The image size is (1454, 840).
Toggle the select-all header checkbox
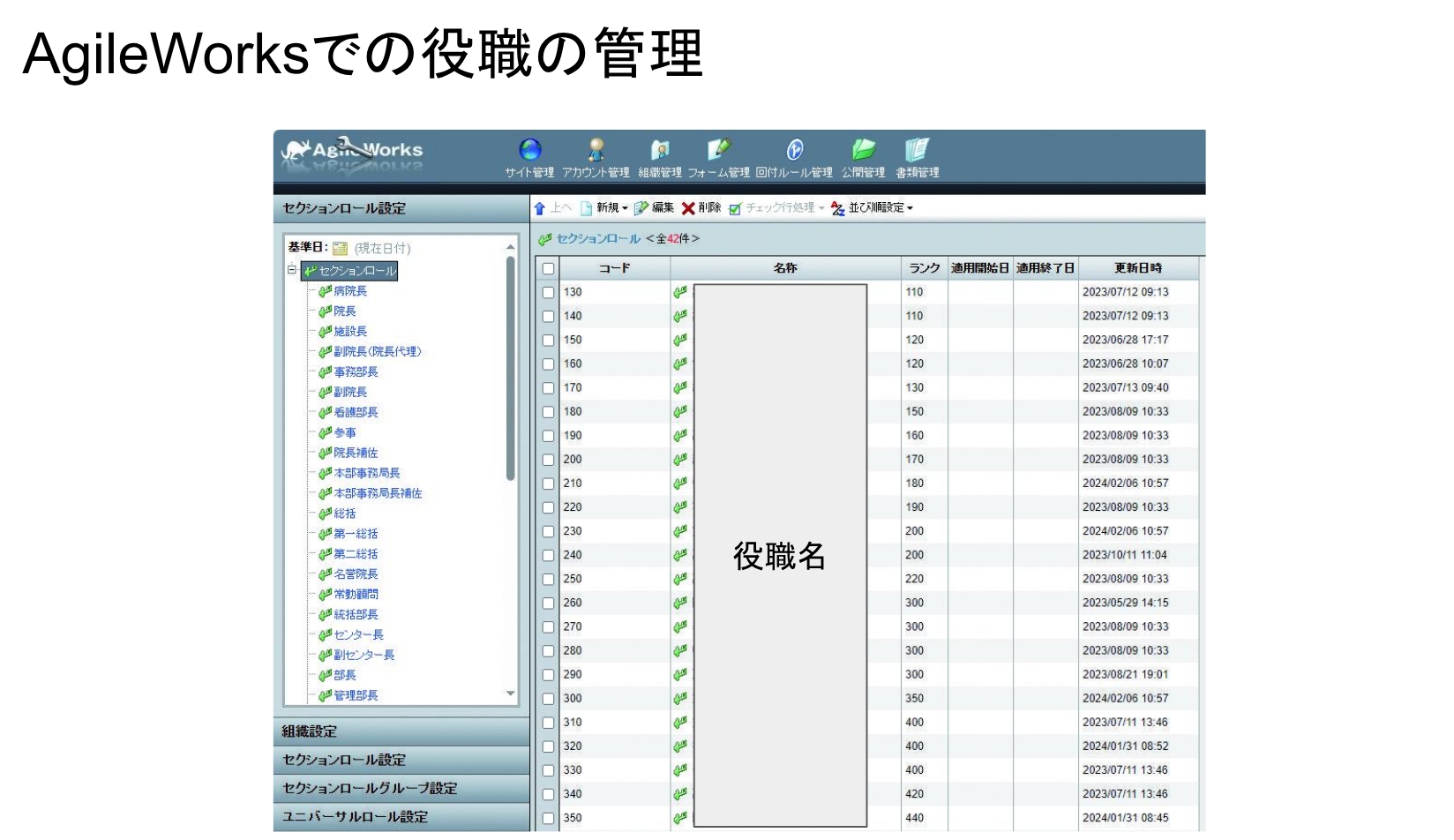(x=548, y=268)
